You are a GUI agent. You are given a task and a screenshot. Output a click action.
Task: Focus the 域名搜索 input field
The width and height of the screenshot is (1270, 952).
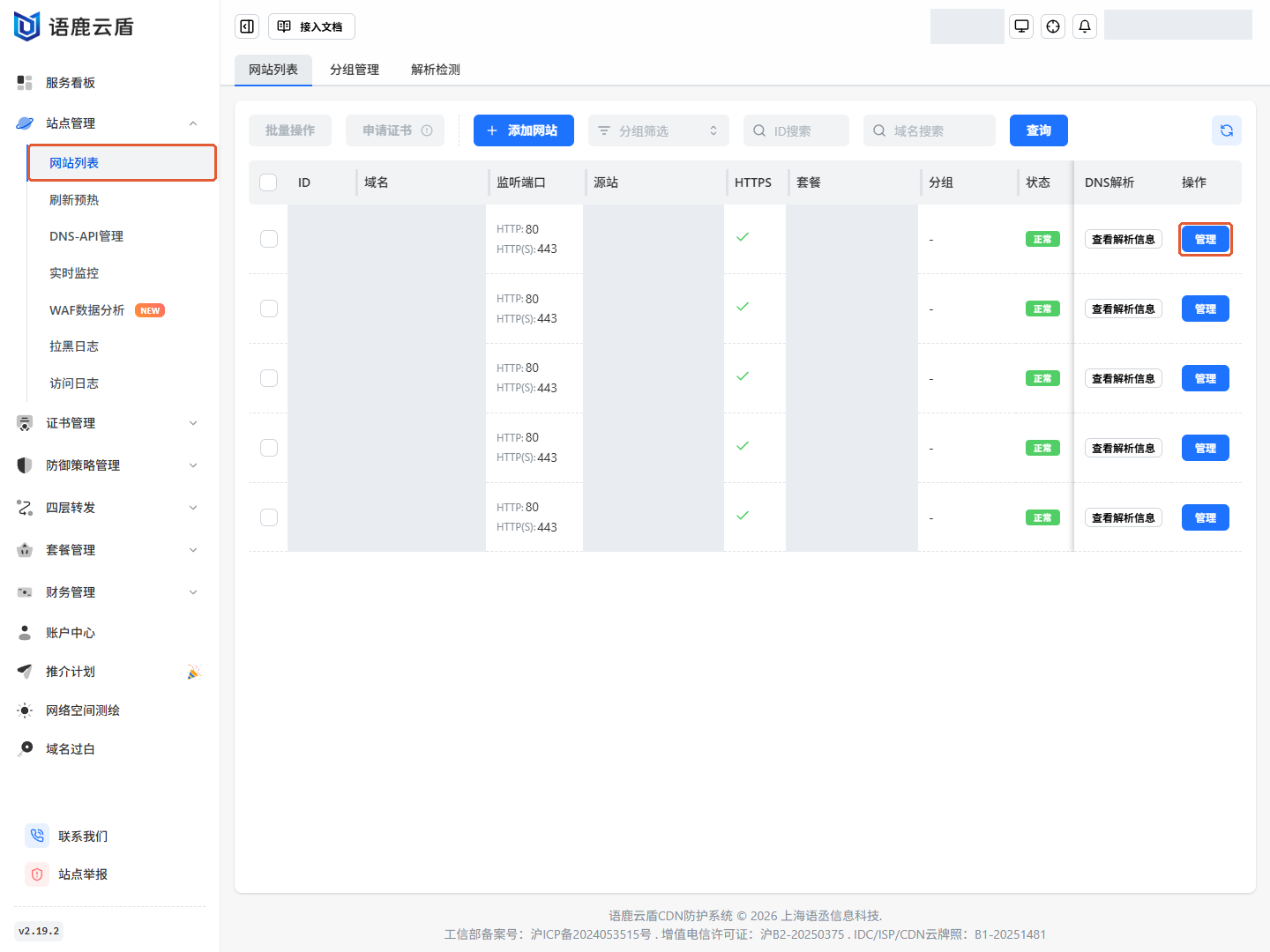(930, 130)
